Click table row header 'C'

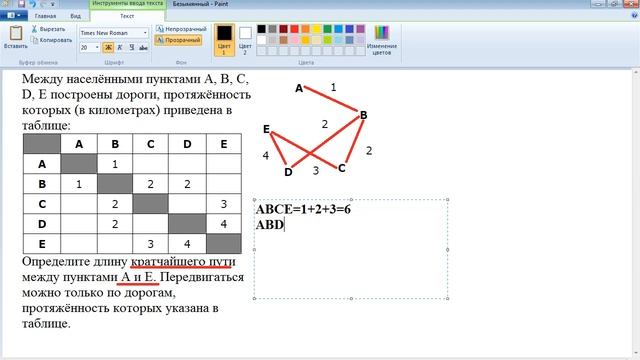pyautogui.click(x=42, y=204)
